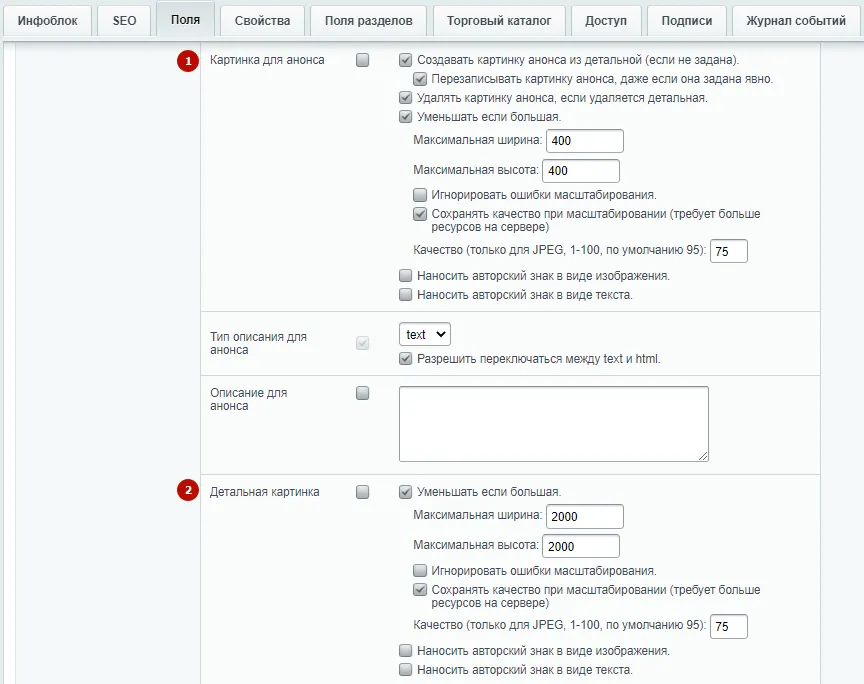The width and height of the screenshot is (864, 684).
Task: Focus preview picture Максимальная ширина field with 400
Action: [x=585, y=141]
